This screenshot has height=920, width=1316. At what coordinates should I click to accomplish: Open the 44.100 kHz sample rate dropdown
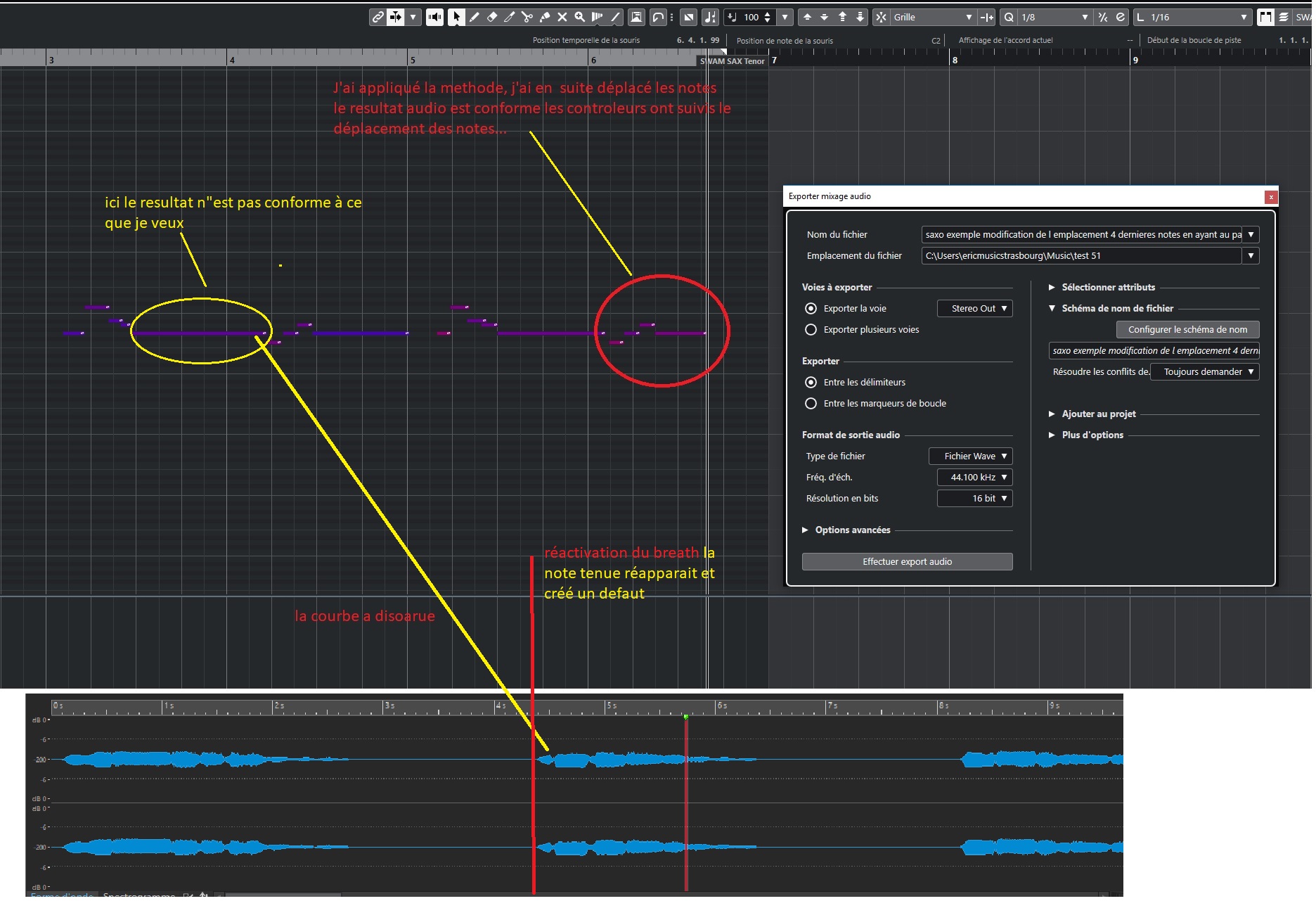(974, 478)
